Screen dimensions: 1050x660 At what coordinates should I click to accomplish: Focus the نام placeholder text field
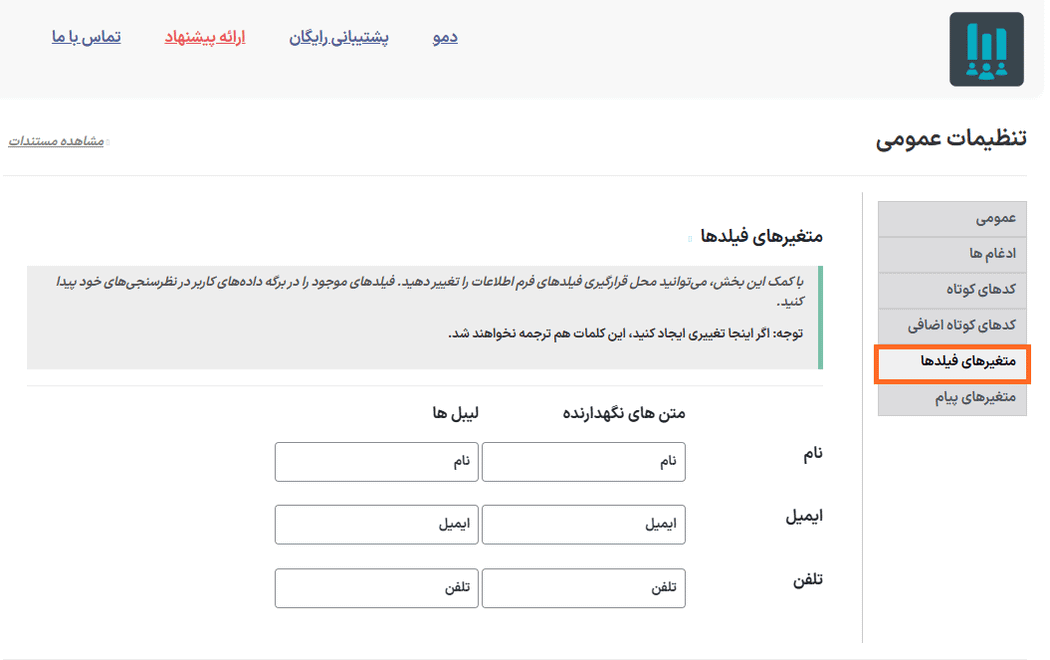coord(584,462)
